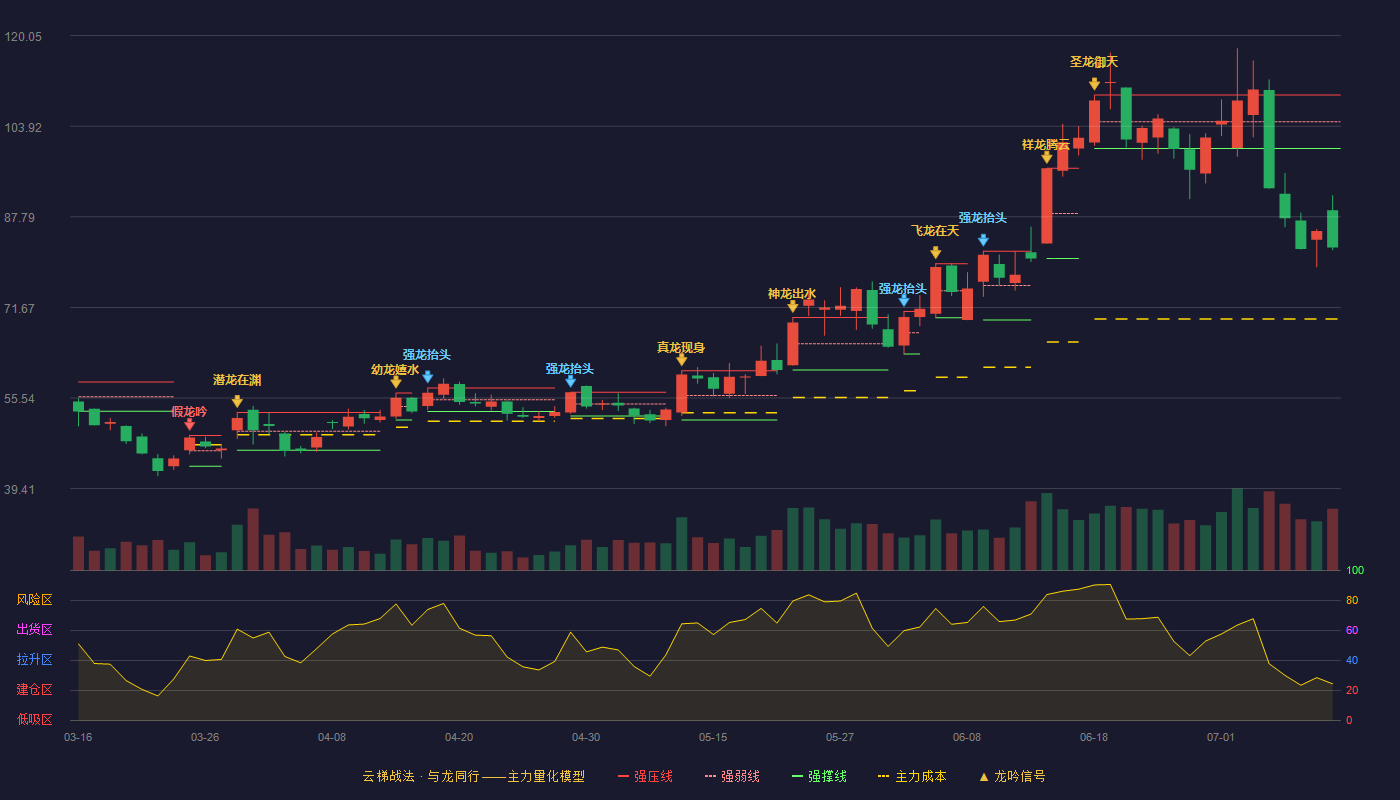Click the 05-27 date label

coord(840,737)
